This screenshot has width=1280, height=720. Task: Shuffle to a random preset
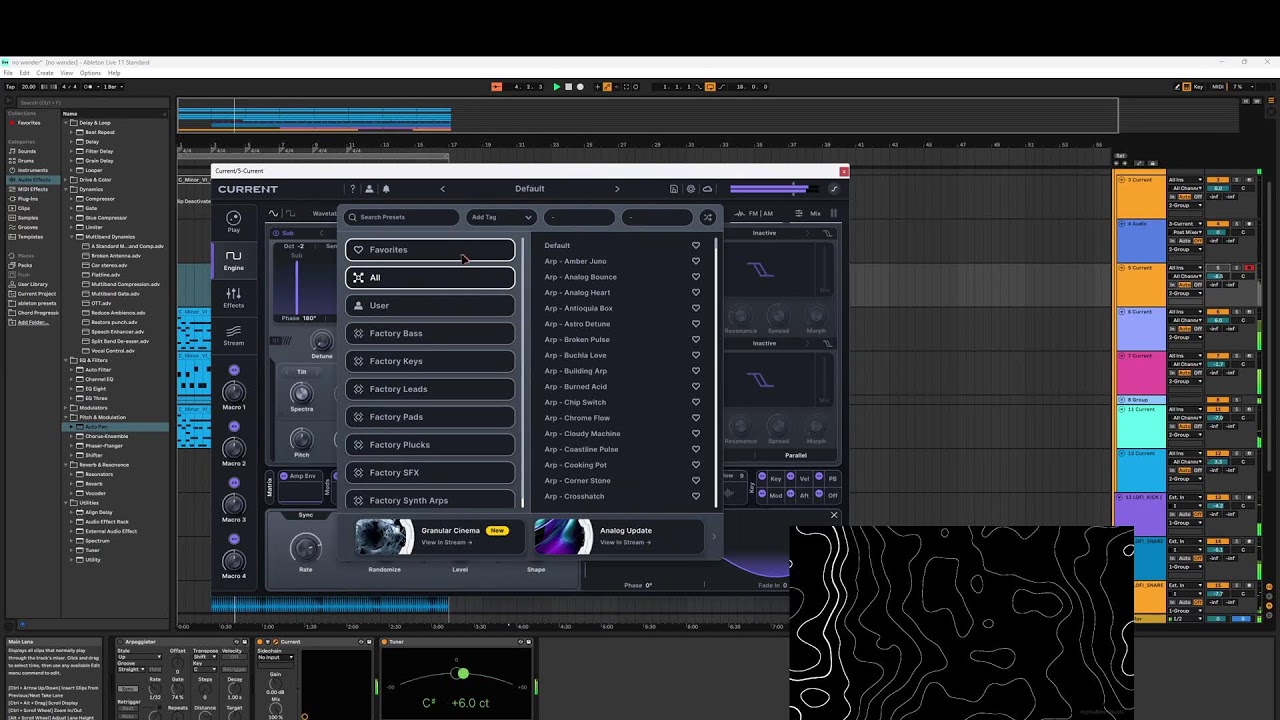[x=707, y=217]
